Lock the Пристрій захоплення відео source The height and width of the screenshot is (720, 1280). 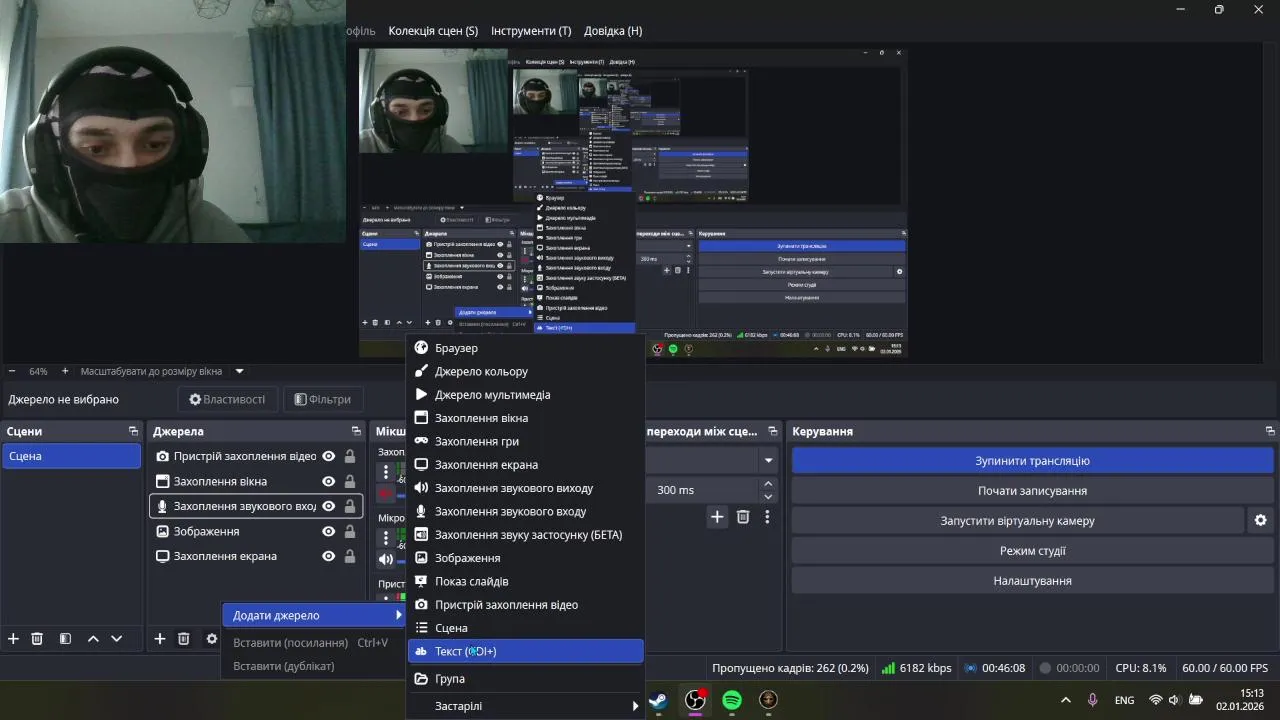[350, 456]
